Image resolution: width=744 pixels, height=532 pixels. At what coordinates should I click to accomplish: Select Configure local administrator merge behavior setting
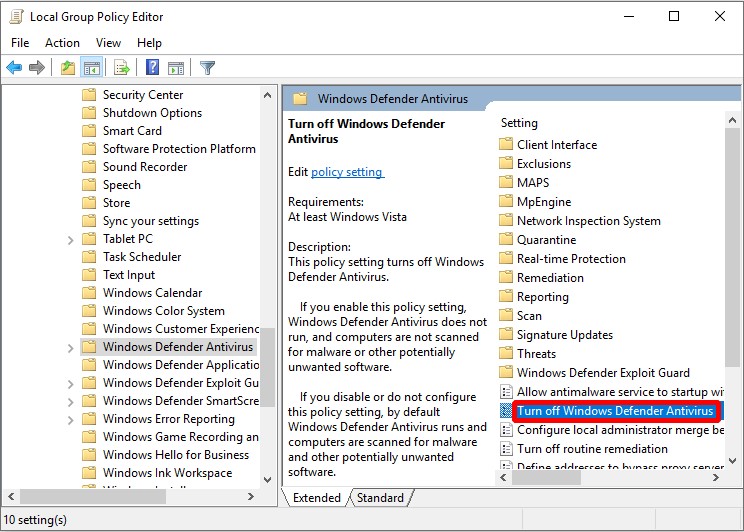620,429
